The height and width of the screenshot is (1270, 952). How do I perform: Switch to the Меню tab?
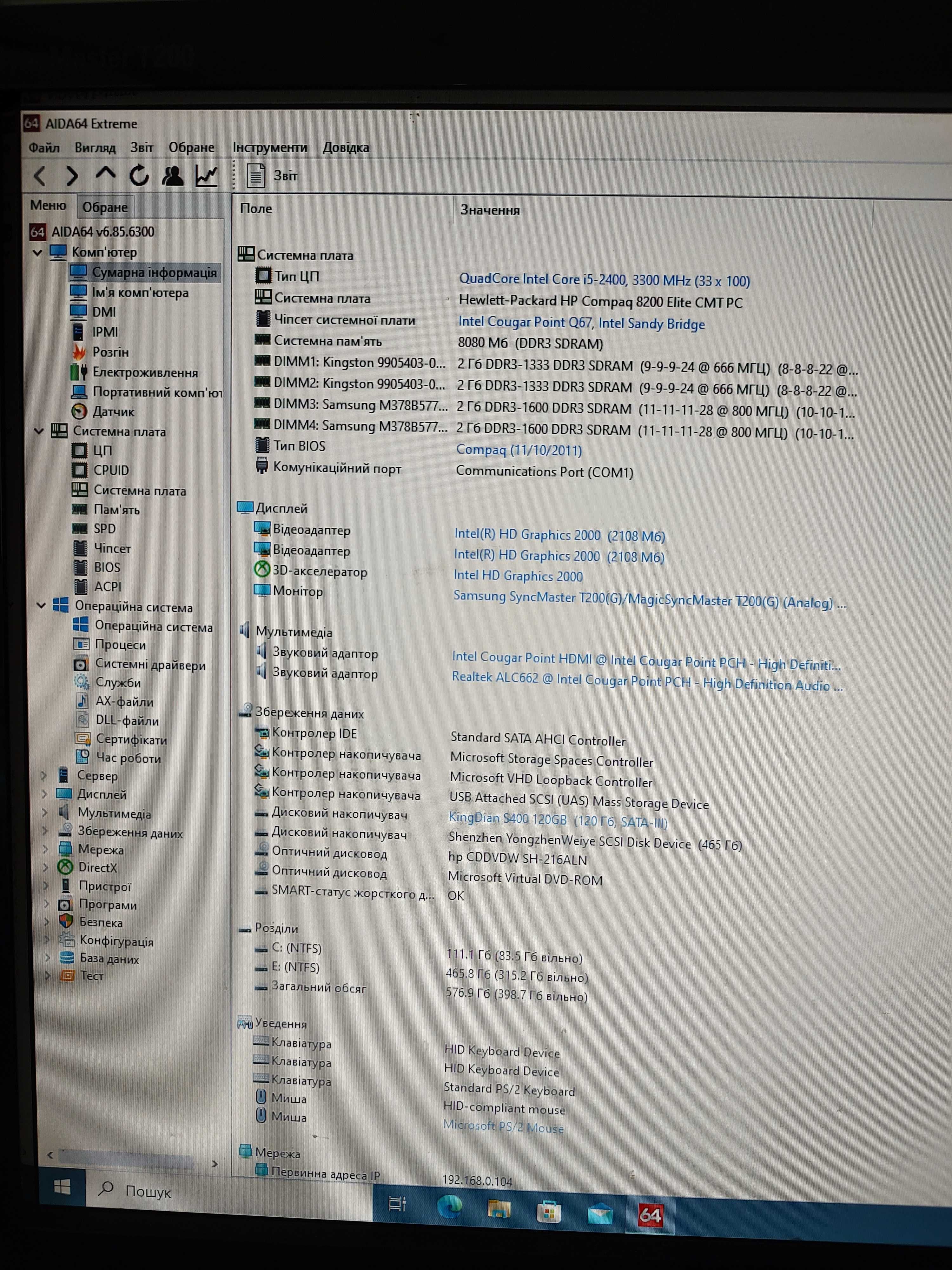coord(48,205)
